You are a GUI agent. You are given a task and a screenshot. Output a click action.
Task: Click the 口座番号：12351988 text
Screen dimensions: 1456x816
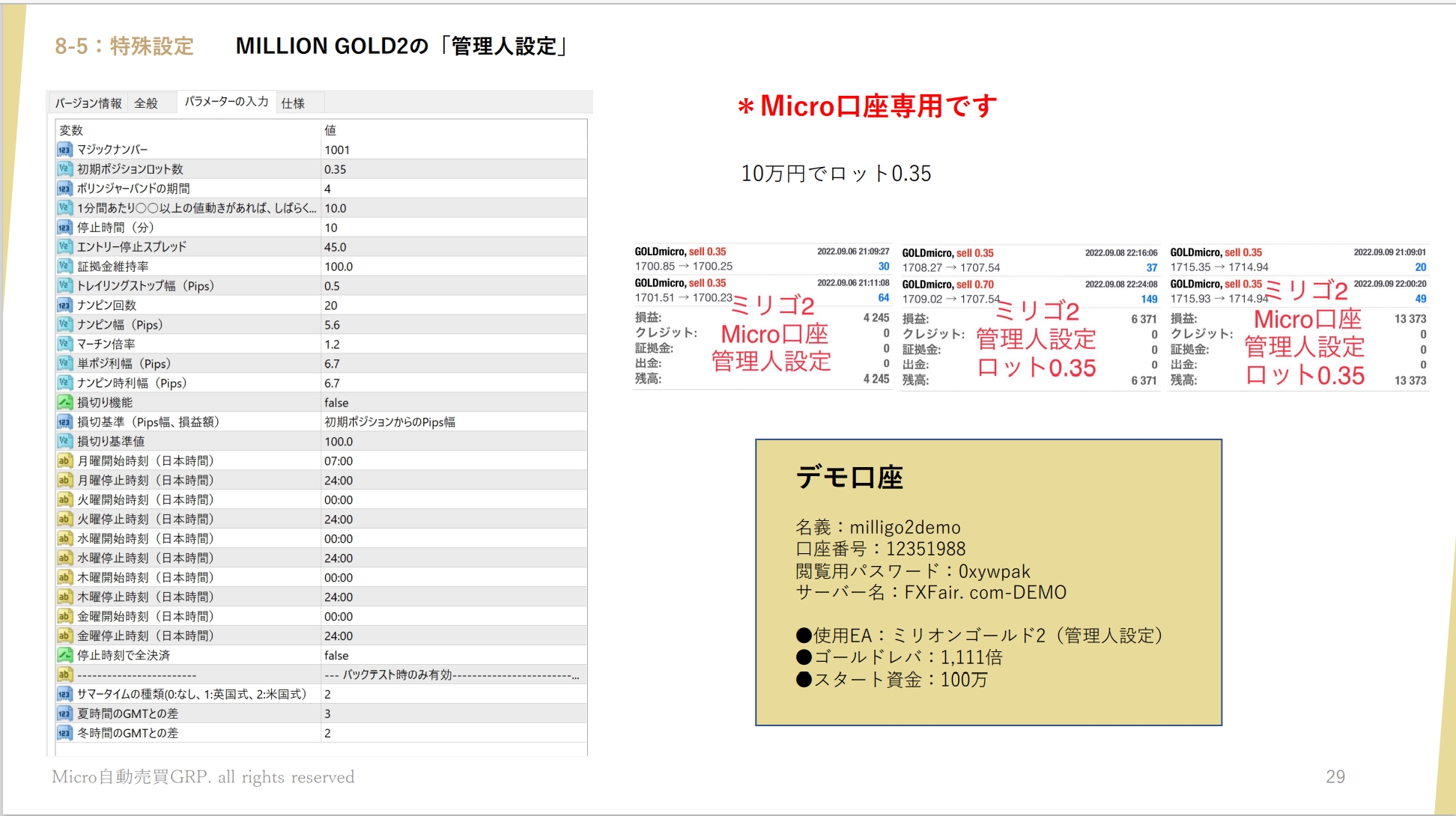(880, 549)
